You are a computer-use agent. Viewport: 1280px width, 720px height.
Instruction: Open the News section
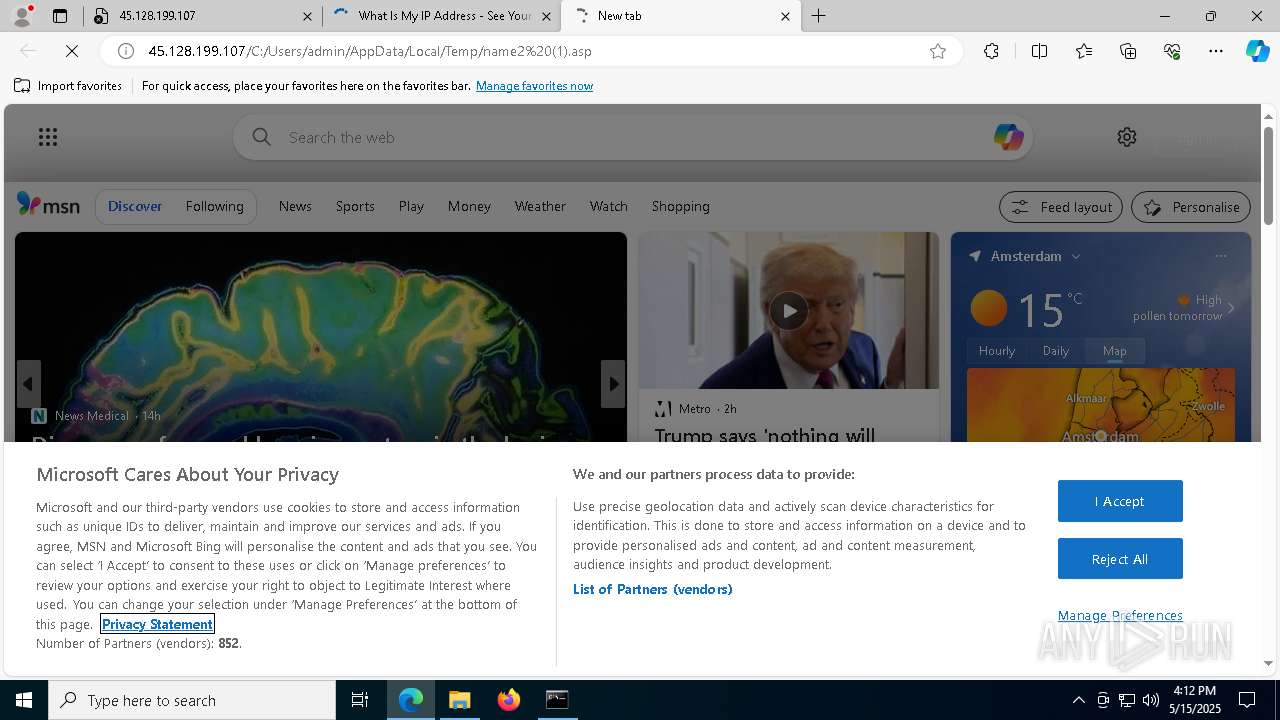(295, 206)
